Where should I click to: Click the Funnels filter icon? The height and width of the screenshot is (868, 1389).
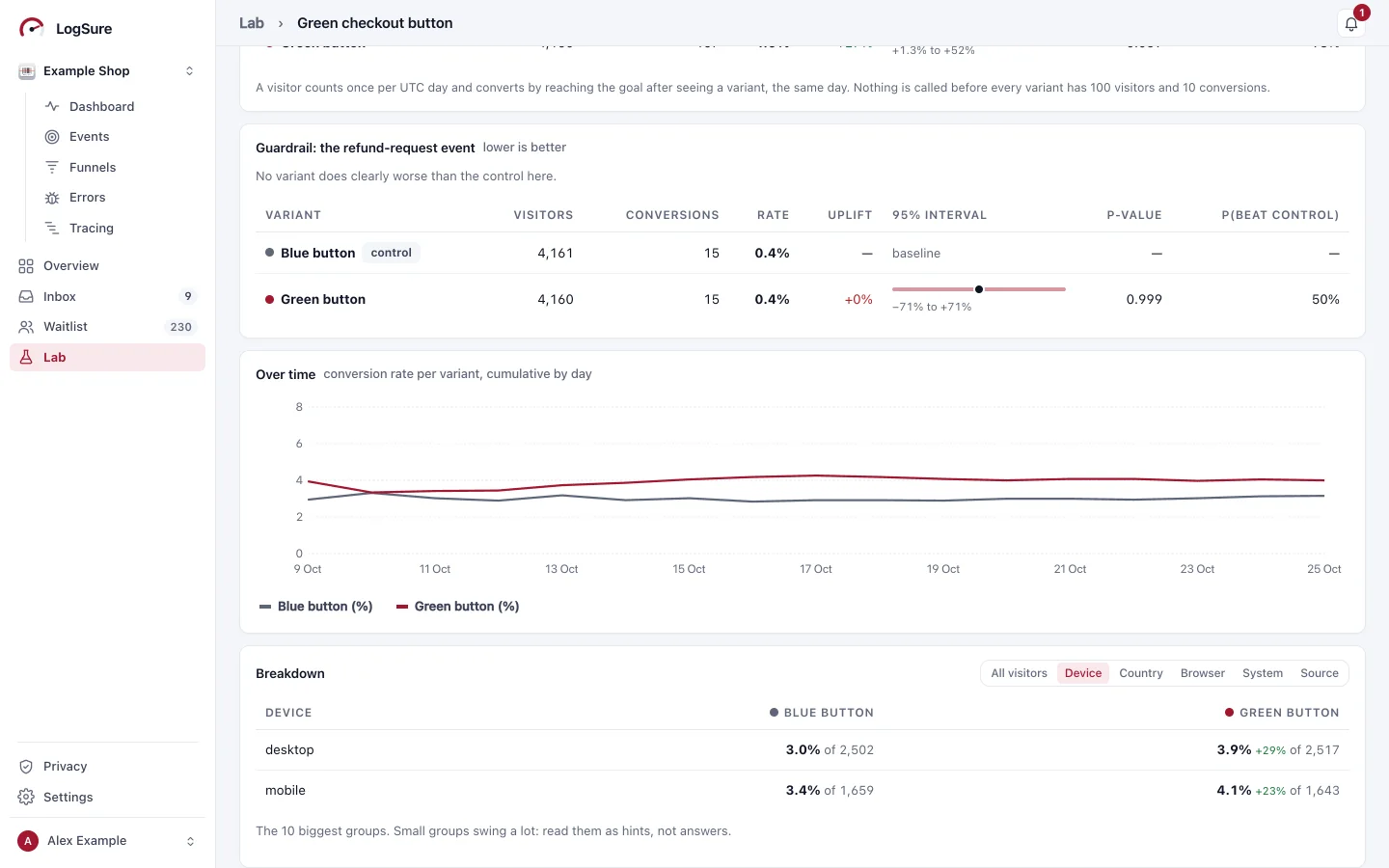pyautogui.click(x=52, y=167)
